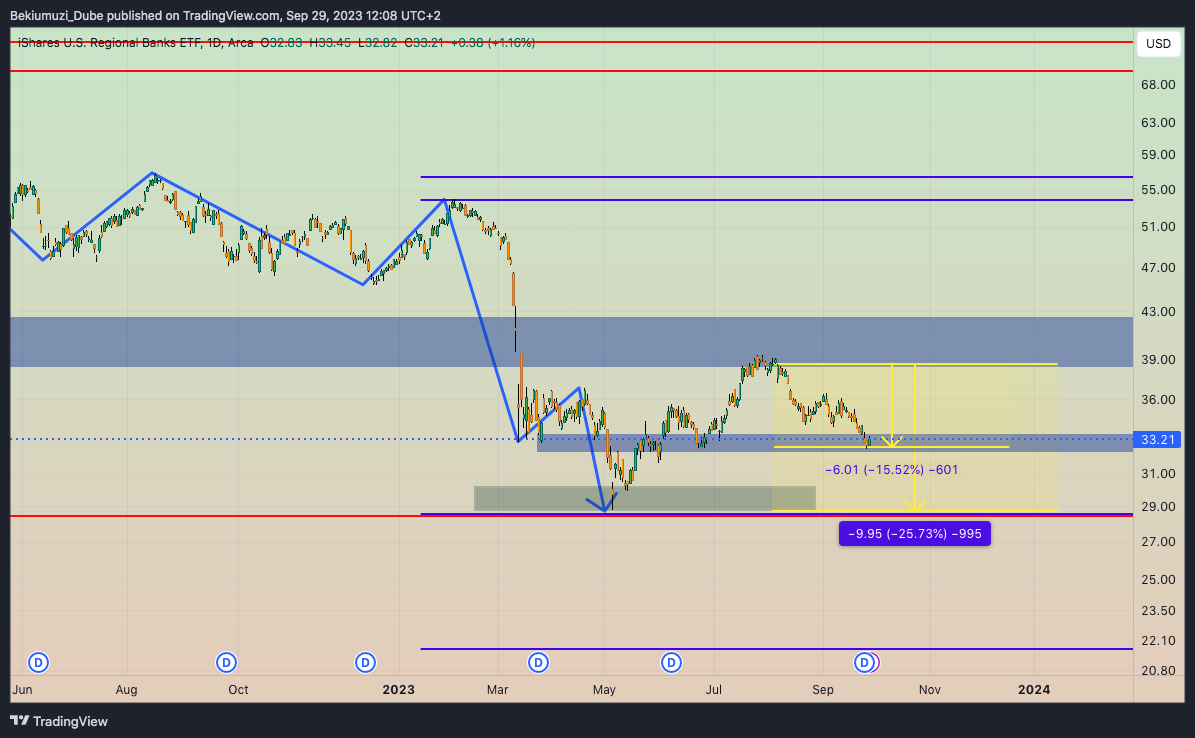Click the dividend marker above the Jun label
The image size is (1195, 738).
coord(38,663)
